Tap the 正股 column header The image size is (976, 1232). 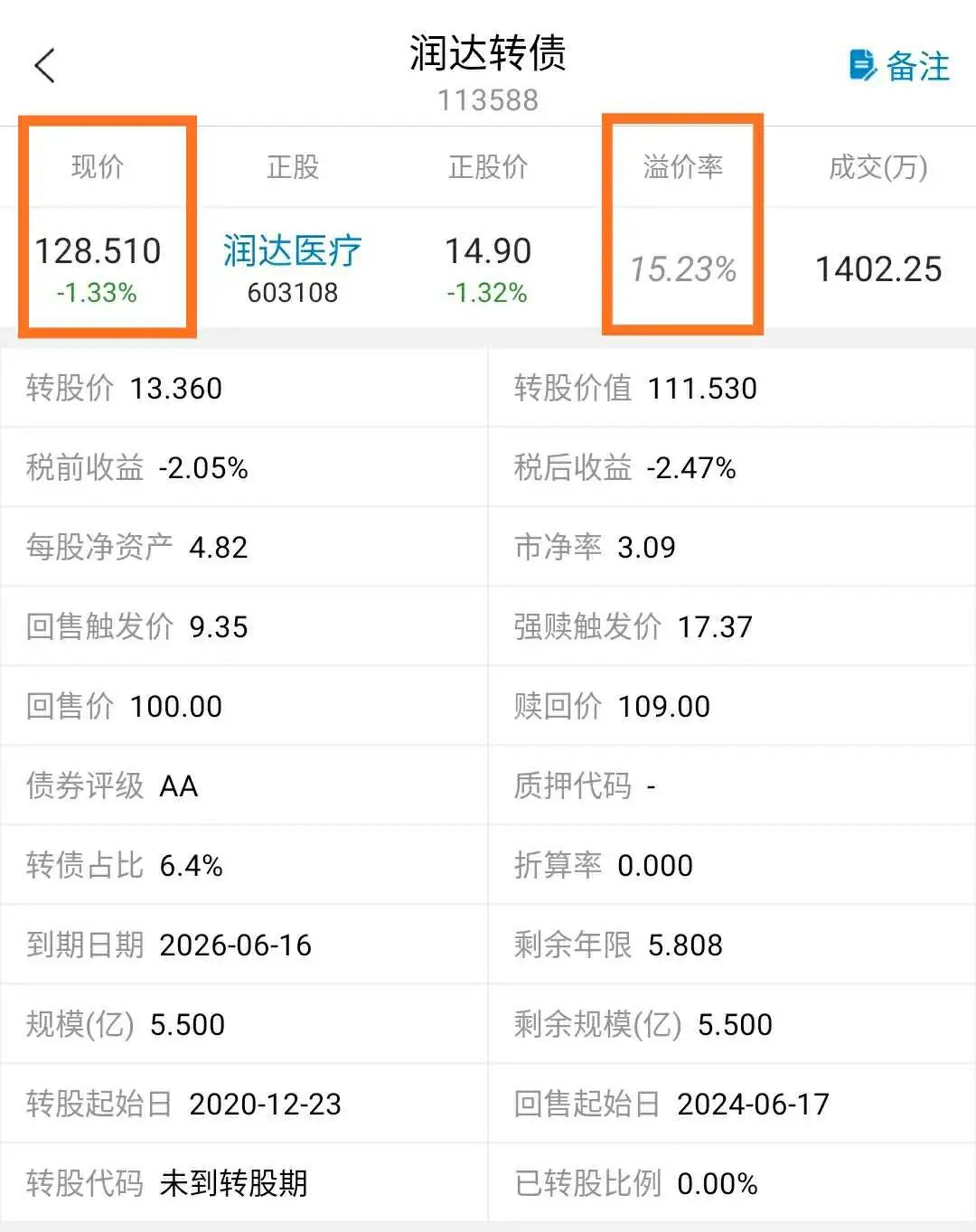pos(293,166)
